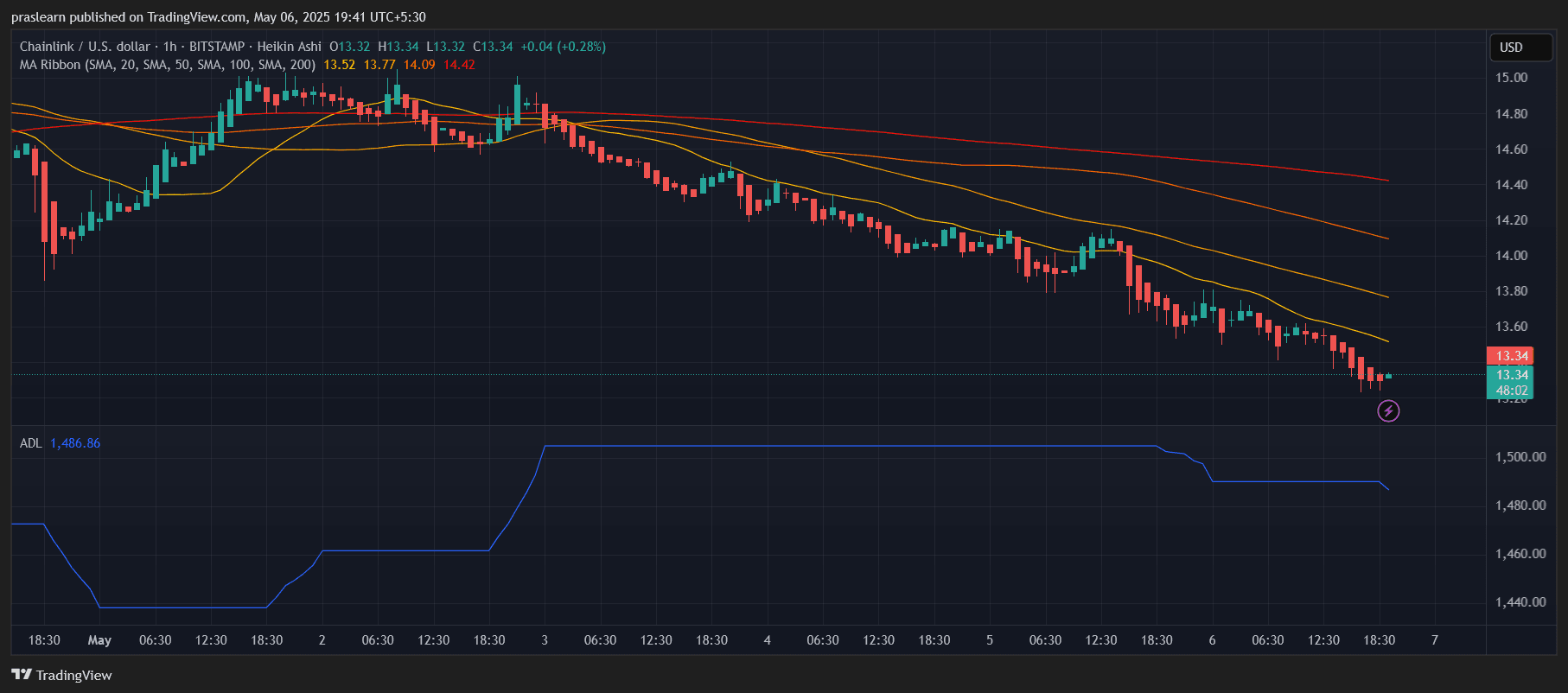This screenshot has height=693, width=1568.
Task: Open the USD currency selector
Action: click(x=1520, y=48)
